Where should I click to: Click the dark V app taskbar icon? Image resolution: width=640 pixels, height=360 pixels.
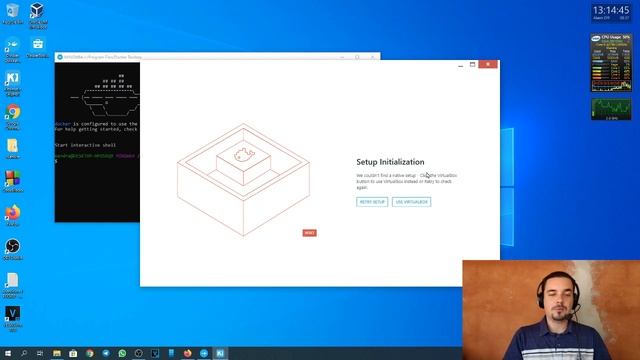pos(155,353)
